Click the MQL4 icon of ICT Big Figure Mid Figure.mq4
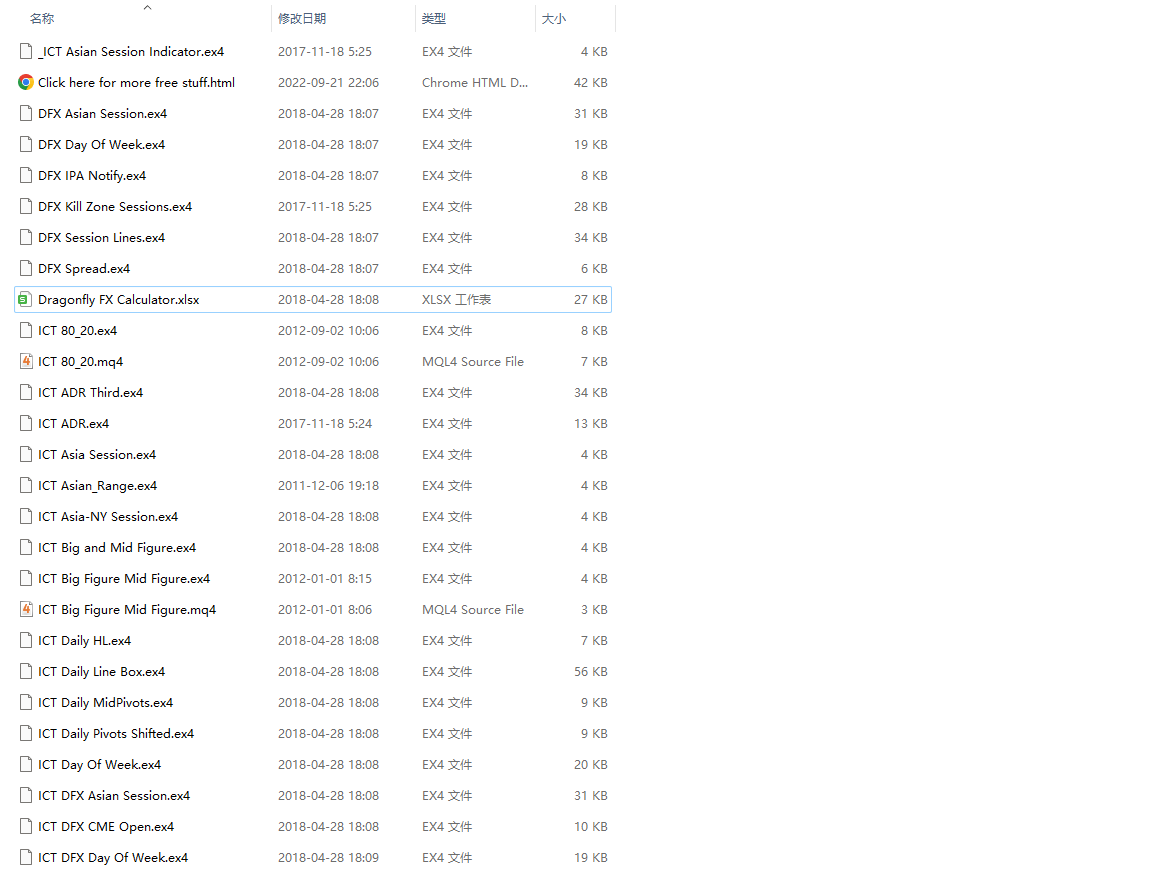 26,610
